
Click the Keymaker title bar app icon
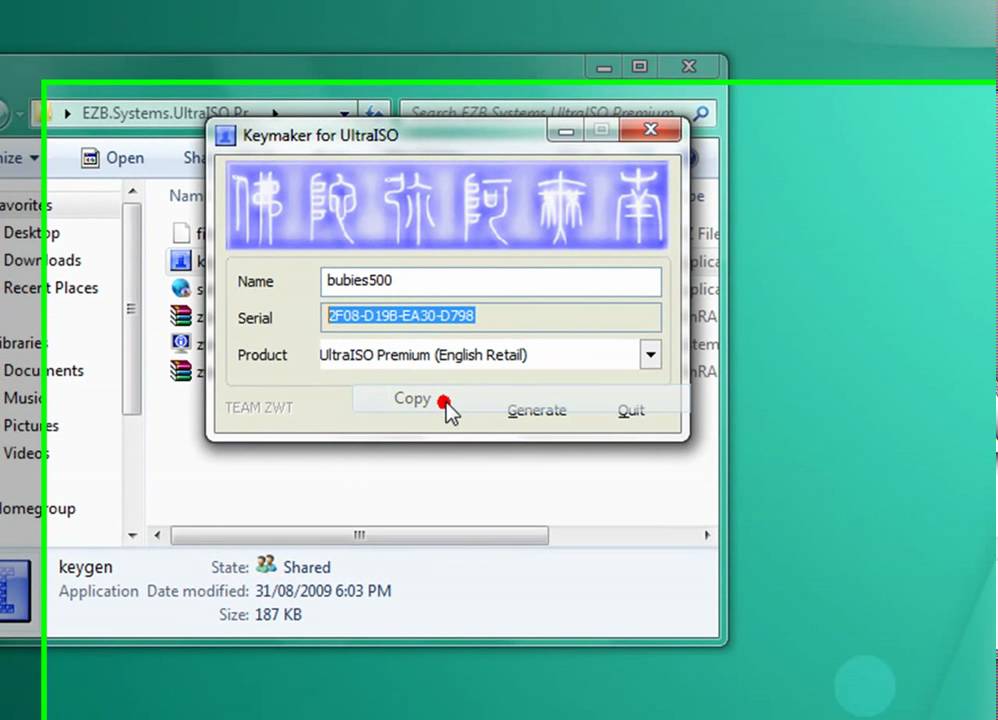pyautogui.click(x=227, y=135)
